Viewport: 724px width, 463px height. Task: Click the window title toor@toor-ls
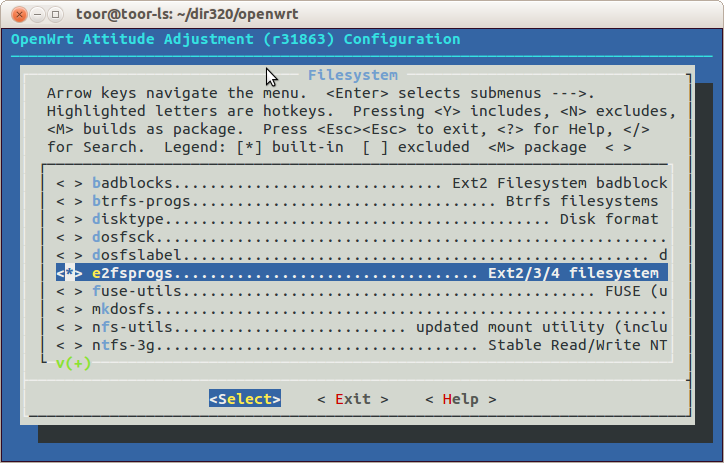click(187, 14)
